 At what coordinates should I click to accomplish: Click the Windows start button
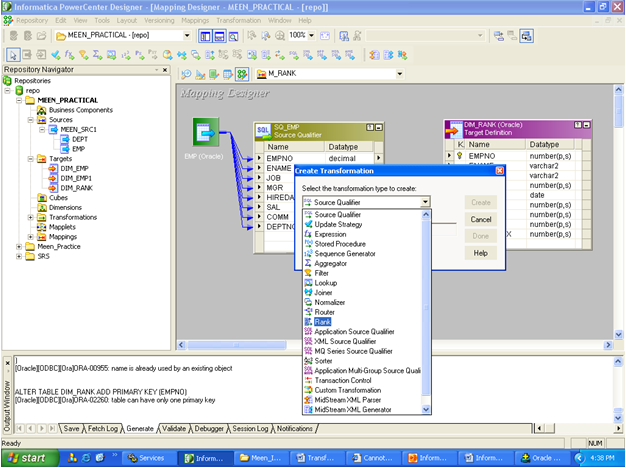click(30, 458)
